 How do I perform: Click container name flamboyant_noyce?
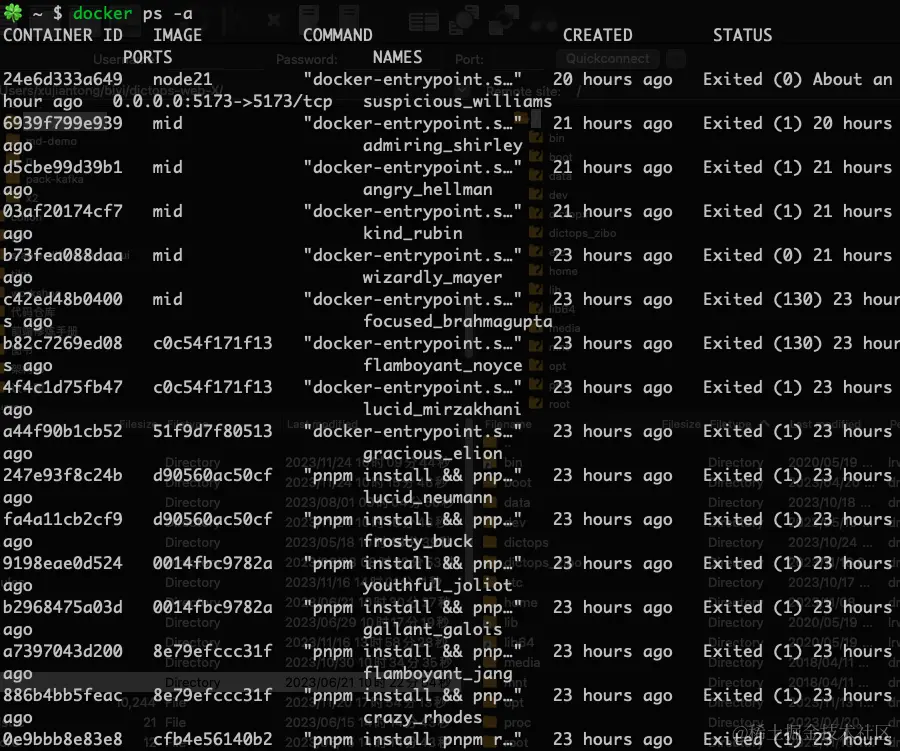(x=443, y=365)
